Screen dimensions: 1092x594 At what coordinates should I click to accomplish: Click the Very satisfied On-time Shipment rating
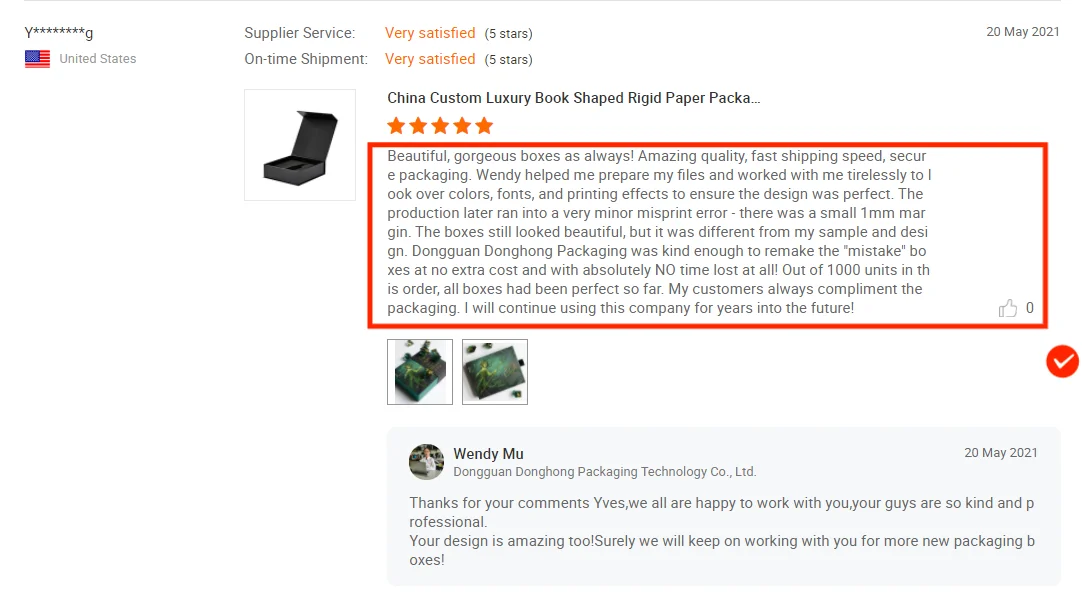tap(430, 59)
